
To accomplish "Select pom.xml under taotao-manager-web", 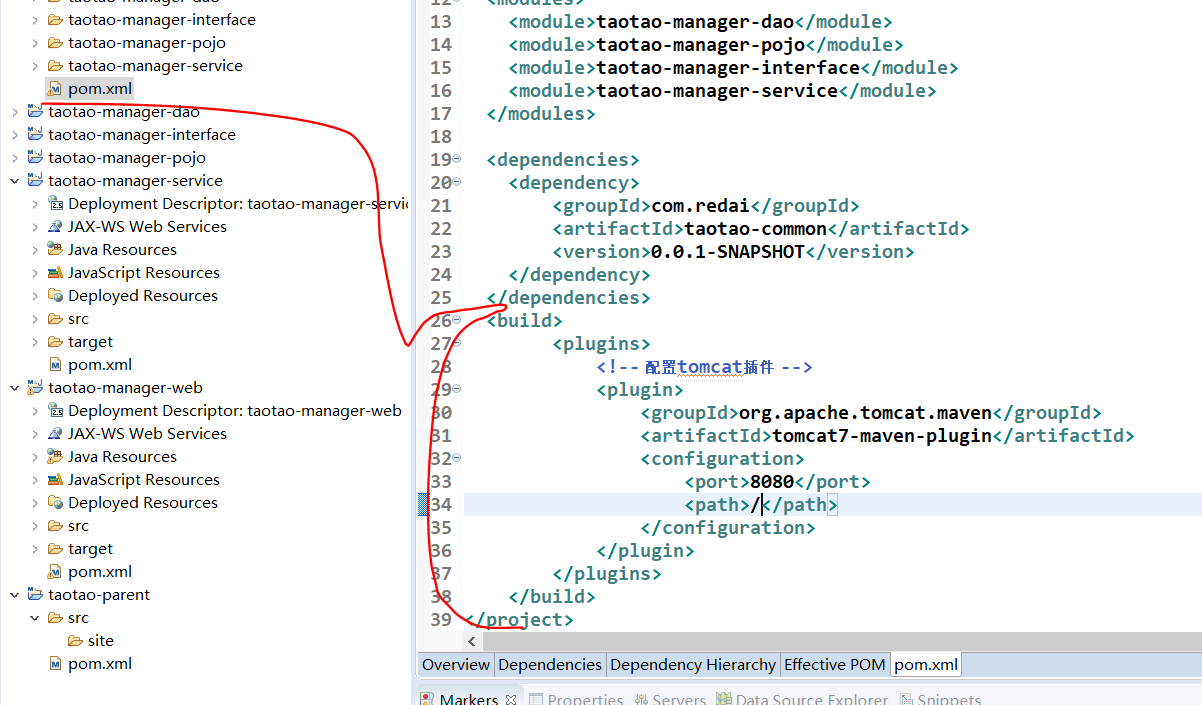I will 100,572.
